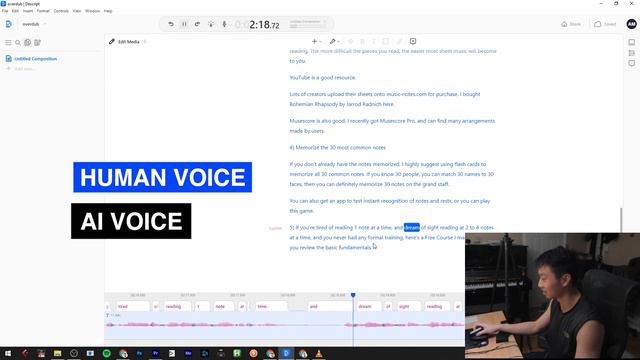Click the boxed icon at the editor toolbar's right end
Screen dimensions: 640x360
click(x=413, y=41)
